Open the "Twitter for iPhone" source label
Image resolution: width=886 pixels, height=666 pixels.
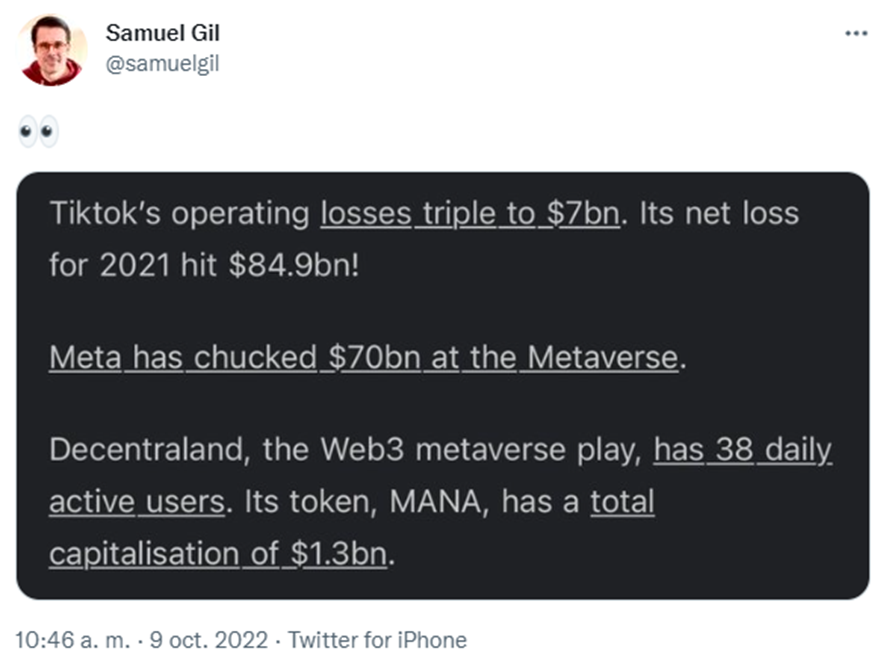(376, 640)
